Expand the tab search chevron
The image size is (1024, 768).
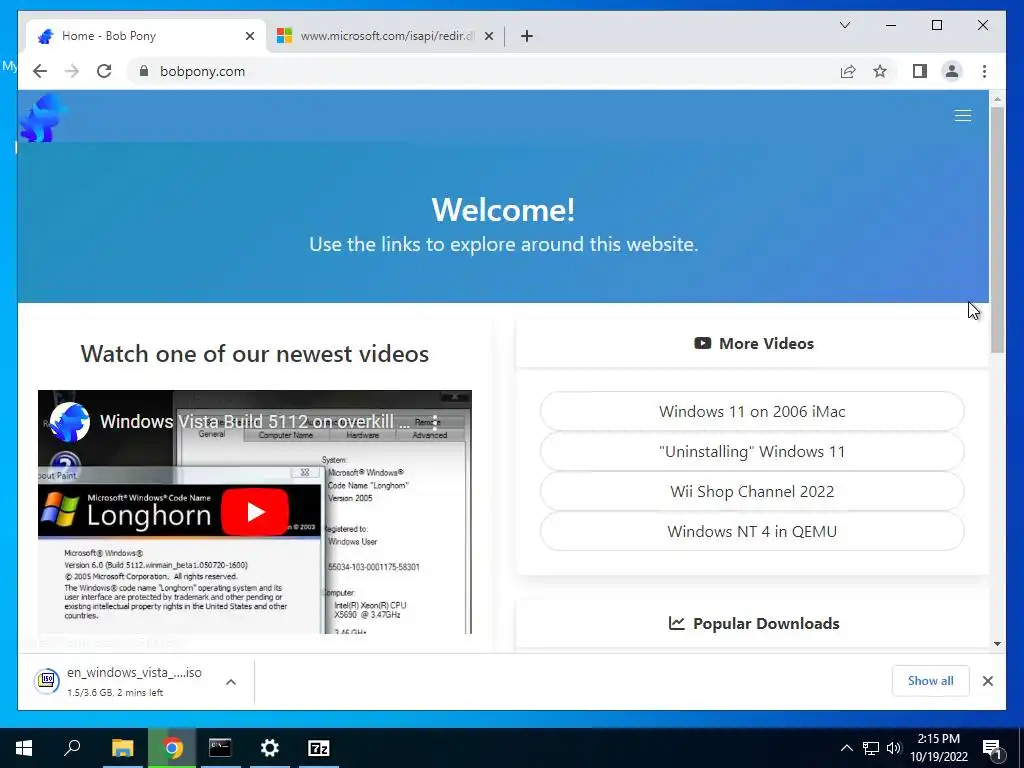pos(844,25)
